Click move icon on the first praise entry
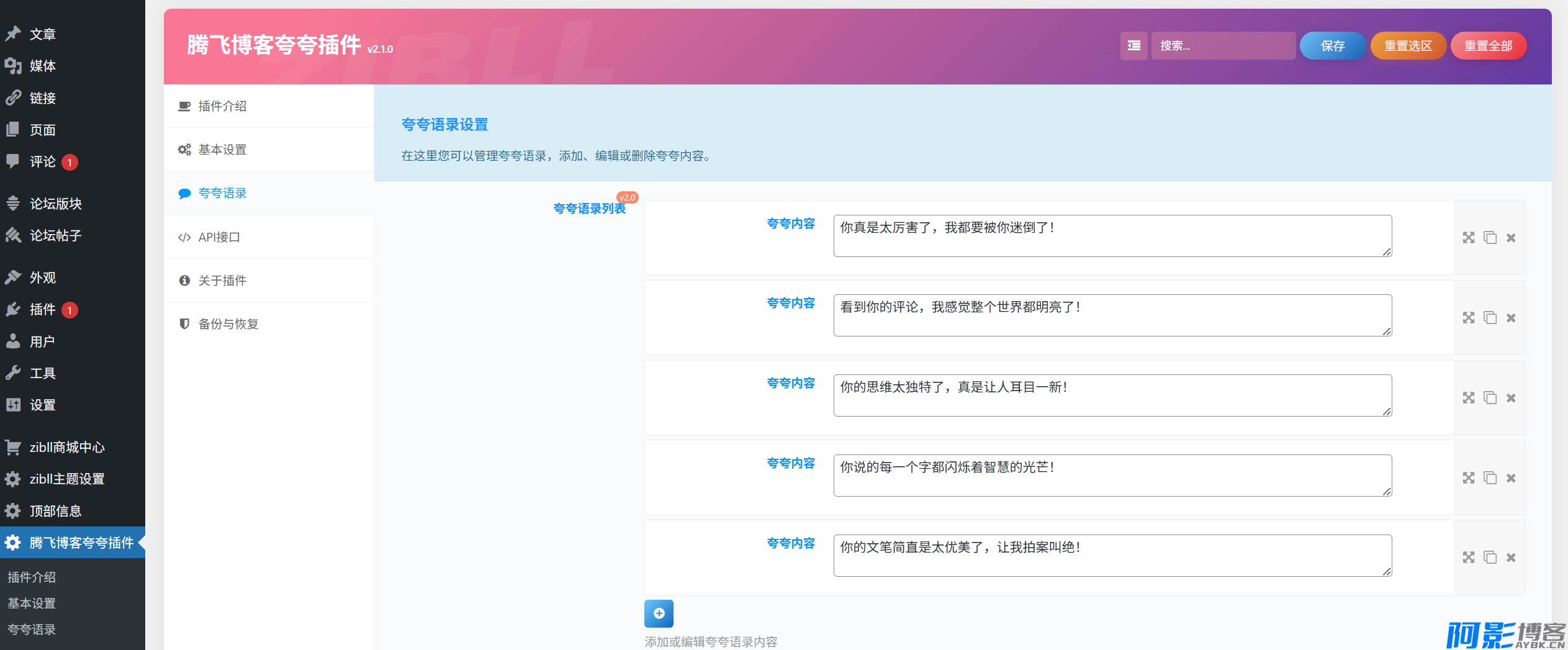1568x650 pixels. tap(1468, 238)
